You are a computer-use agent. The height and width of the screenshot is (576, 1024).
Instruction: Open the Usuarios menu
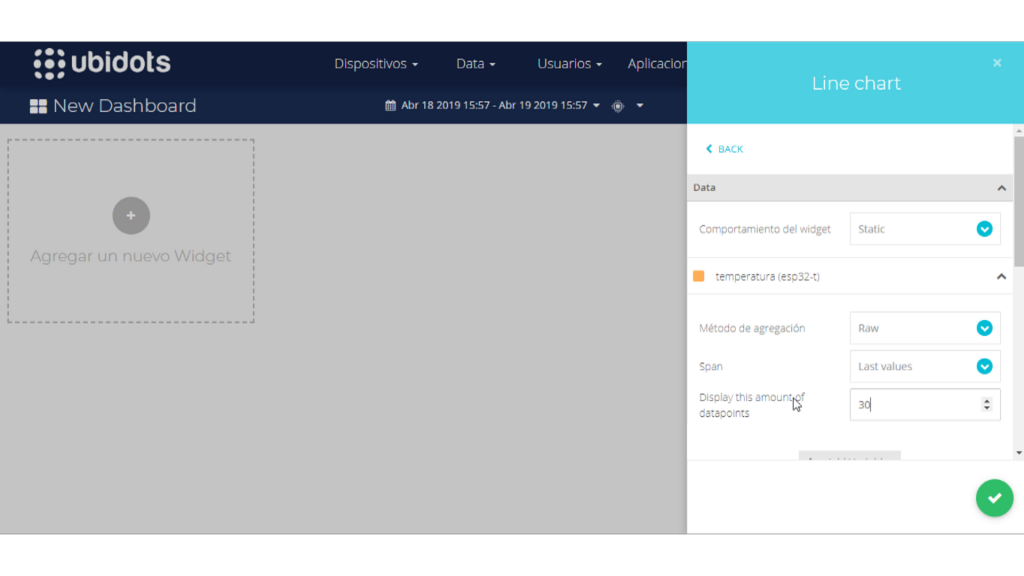tap(569, 63)
